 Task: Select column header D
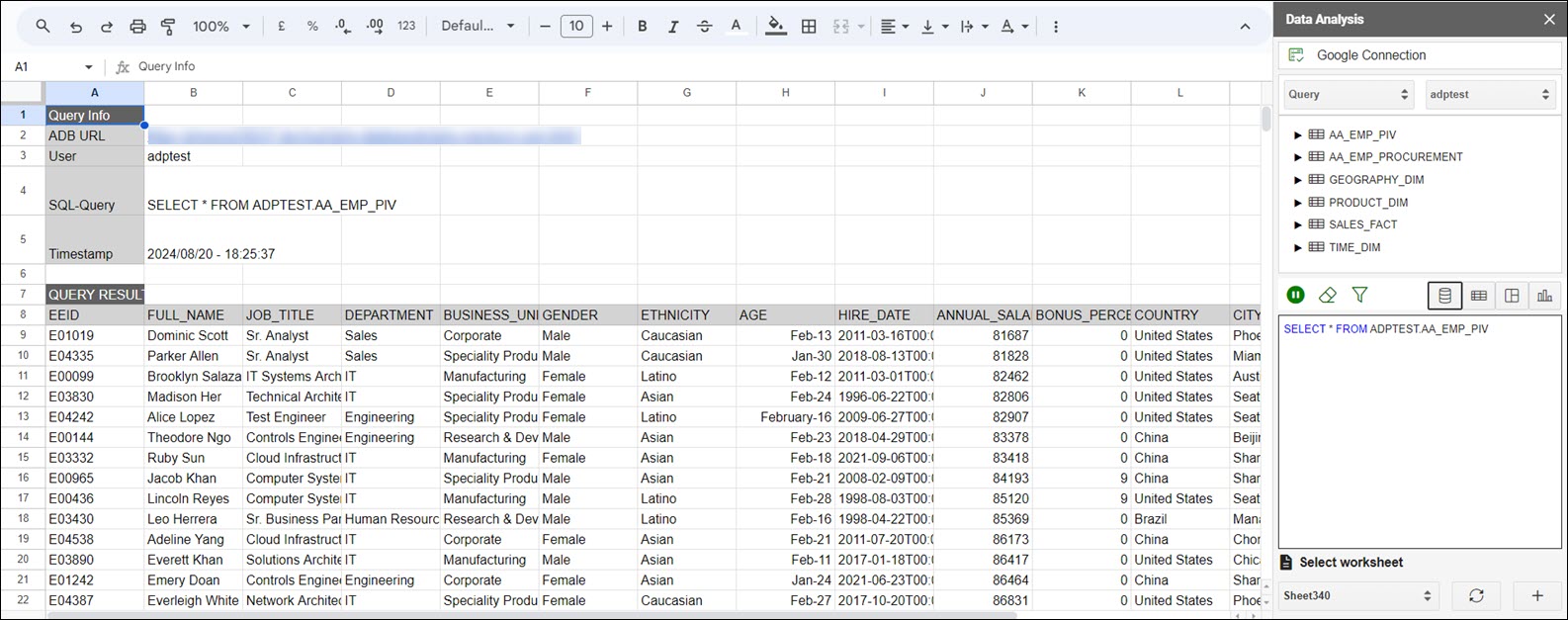391,92
